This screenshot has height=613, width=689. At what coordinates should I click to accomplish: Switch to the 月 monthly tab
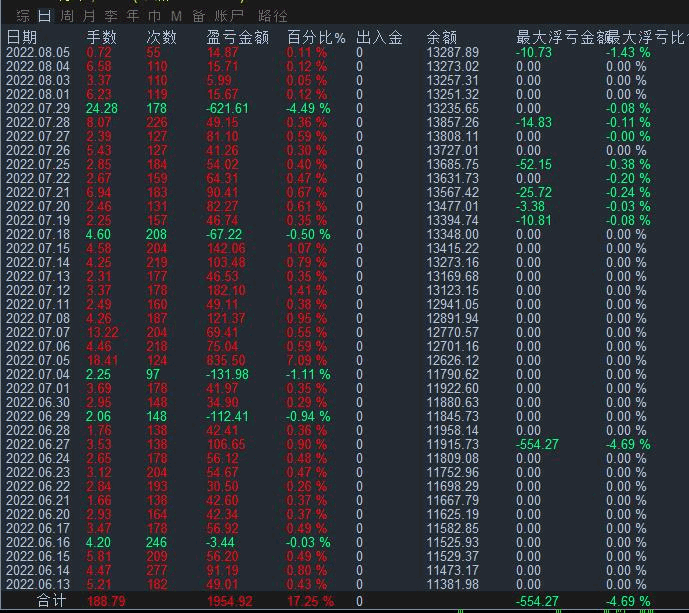tap(89, 16)
